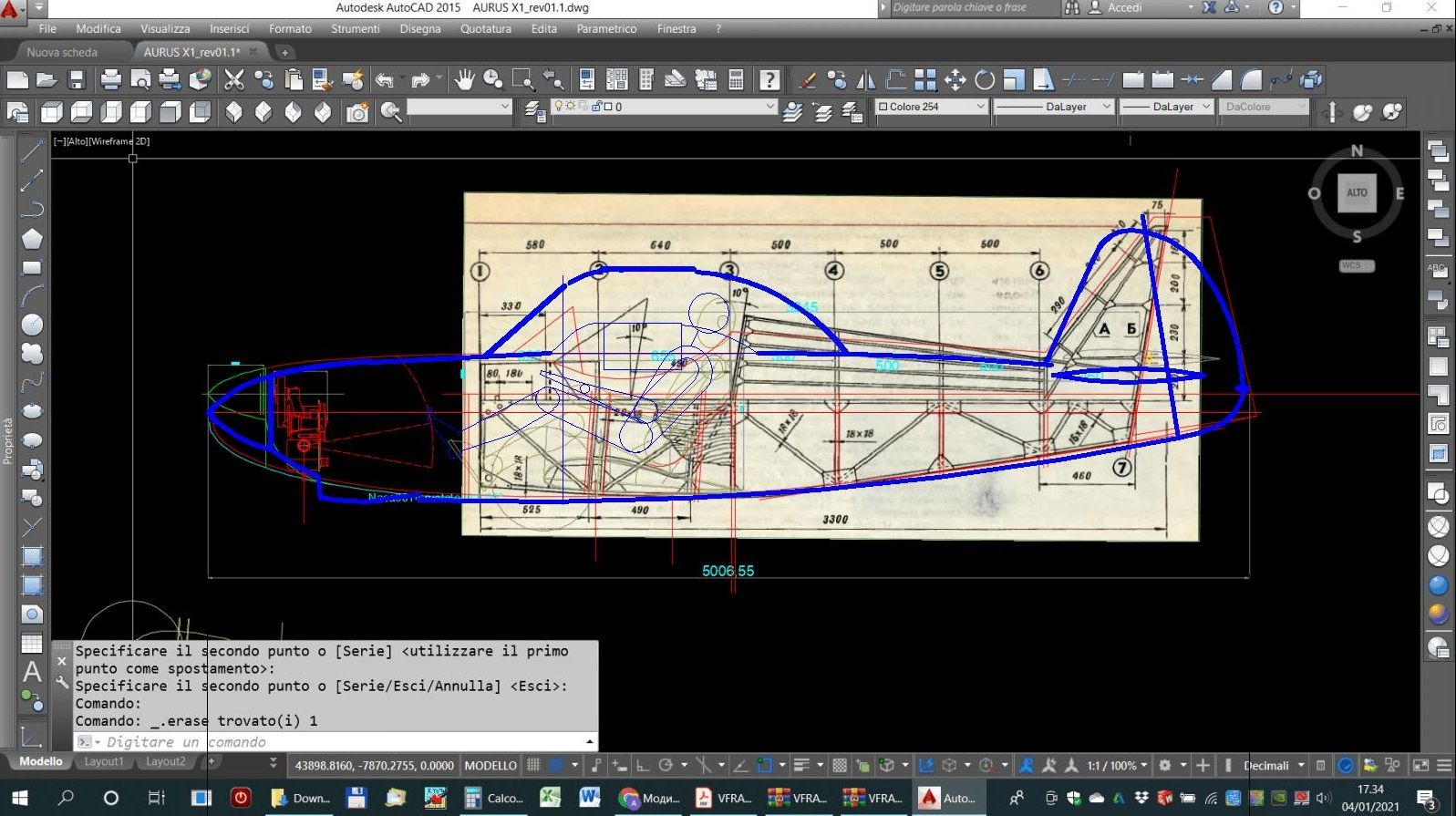Image resolution: width=1456 pixels, height=816 pixels.
Task: Toggle lineweight display in status bar
Action: tap(801, 765)
